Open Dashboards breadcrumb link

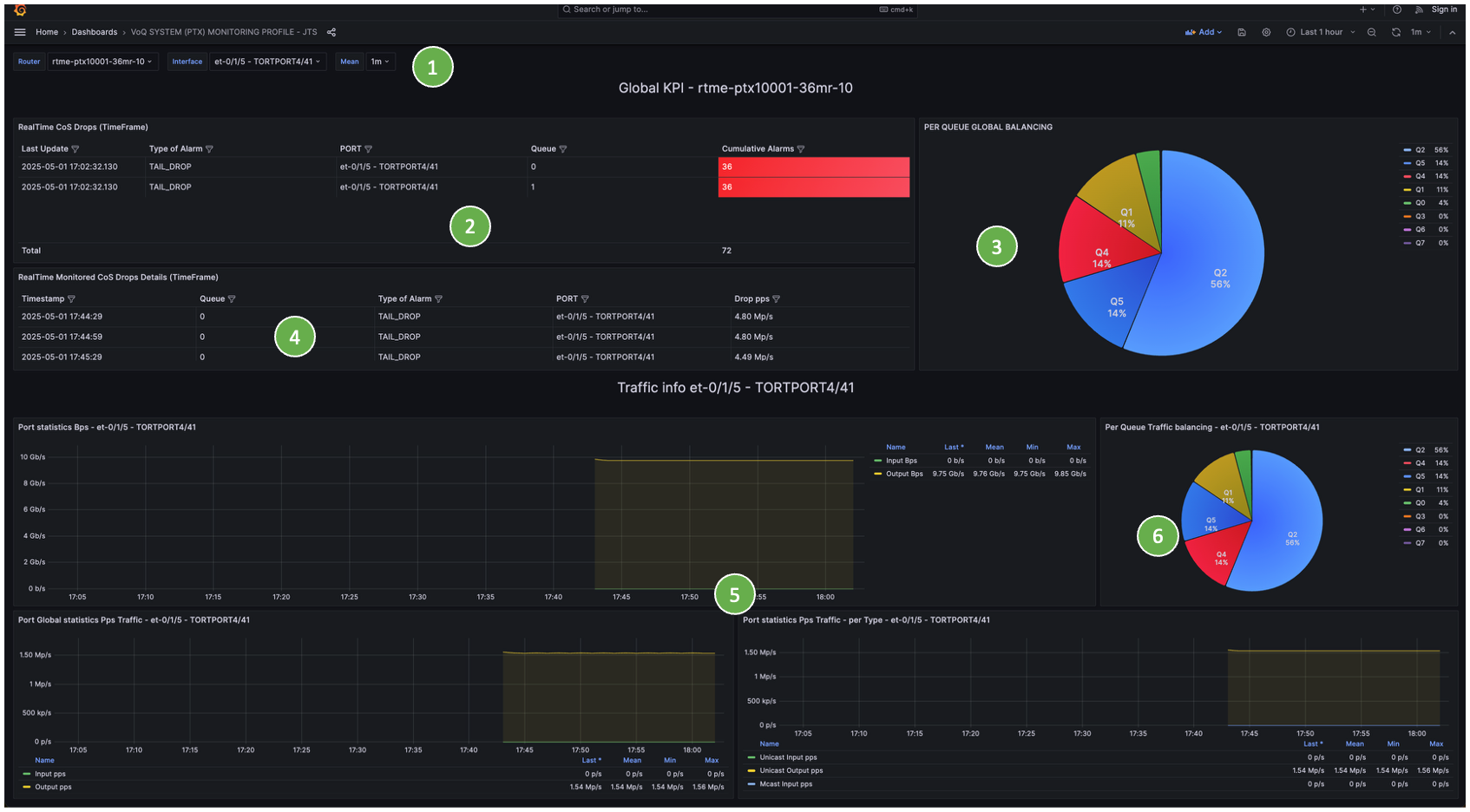click(94, 32)
